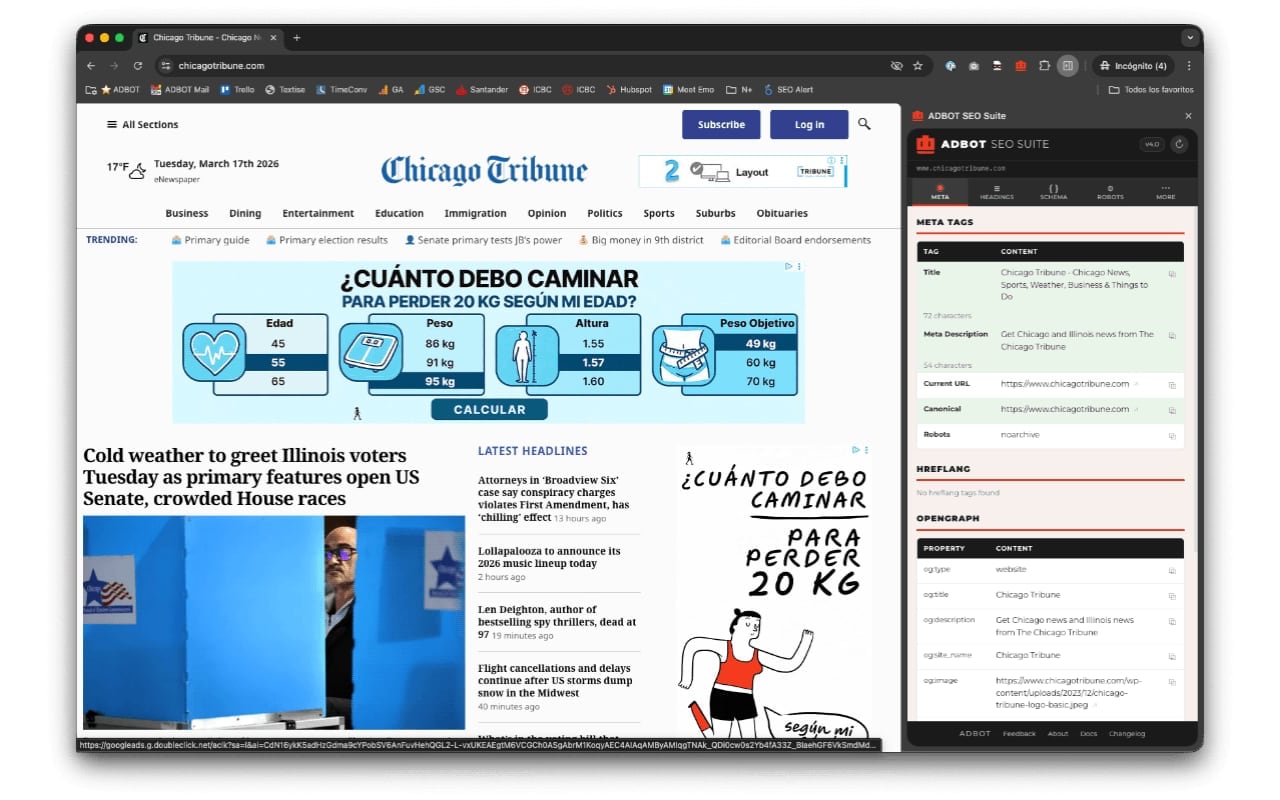Image resolution: width=1280 pixels, height=800 pixels.
Task: Open the eNewspaper link
Action: (x=177, y=179)
